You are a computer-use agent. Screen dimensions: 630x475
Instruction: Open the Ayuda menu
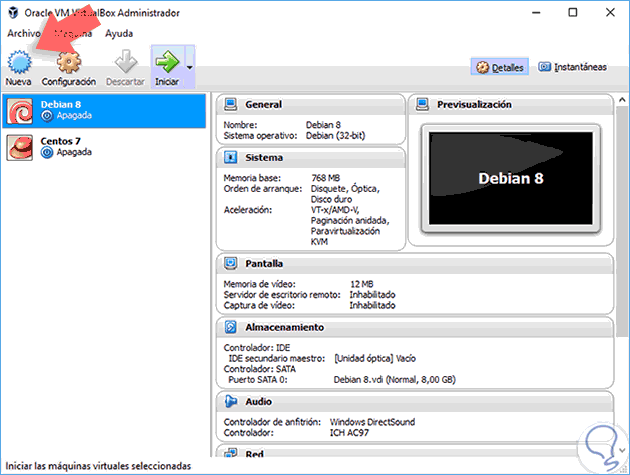(119, 33)
